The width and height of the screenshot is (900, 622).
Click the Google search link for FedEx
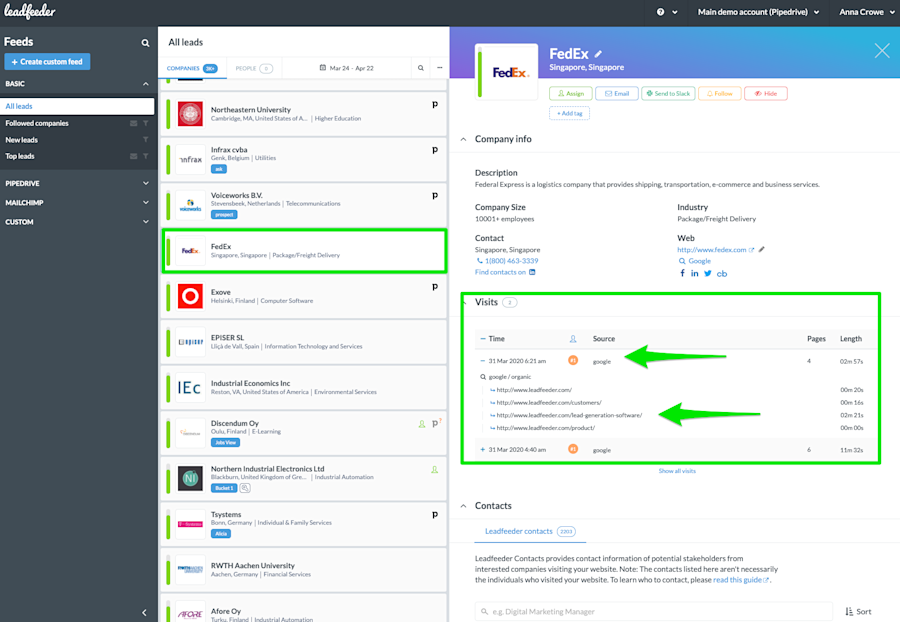pos(699,261)
